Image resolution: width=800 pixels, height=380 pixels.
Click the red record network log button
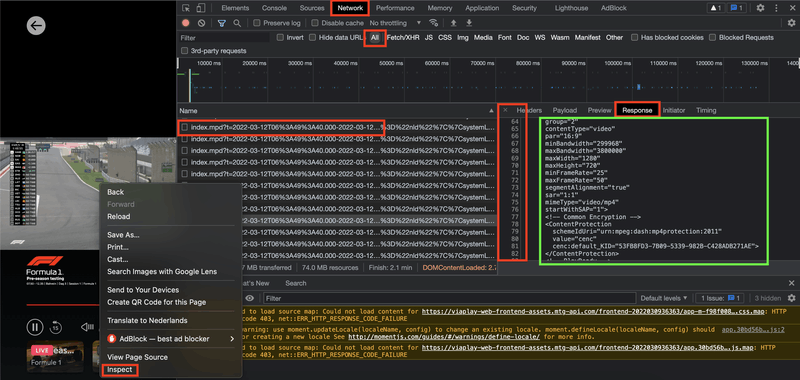pos(186,23)
